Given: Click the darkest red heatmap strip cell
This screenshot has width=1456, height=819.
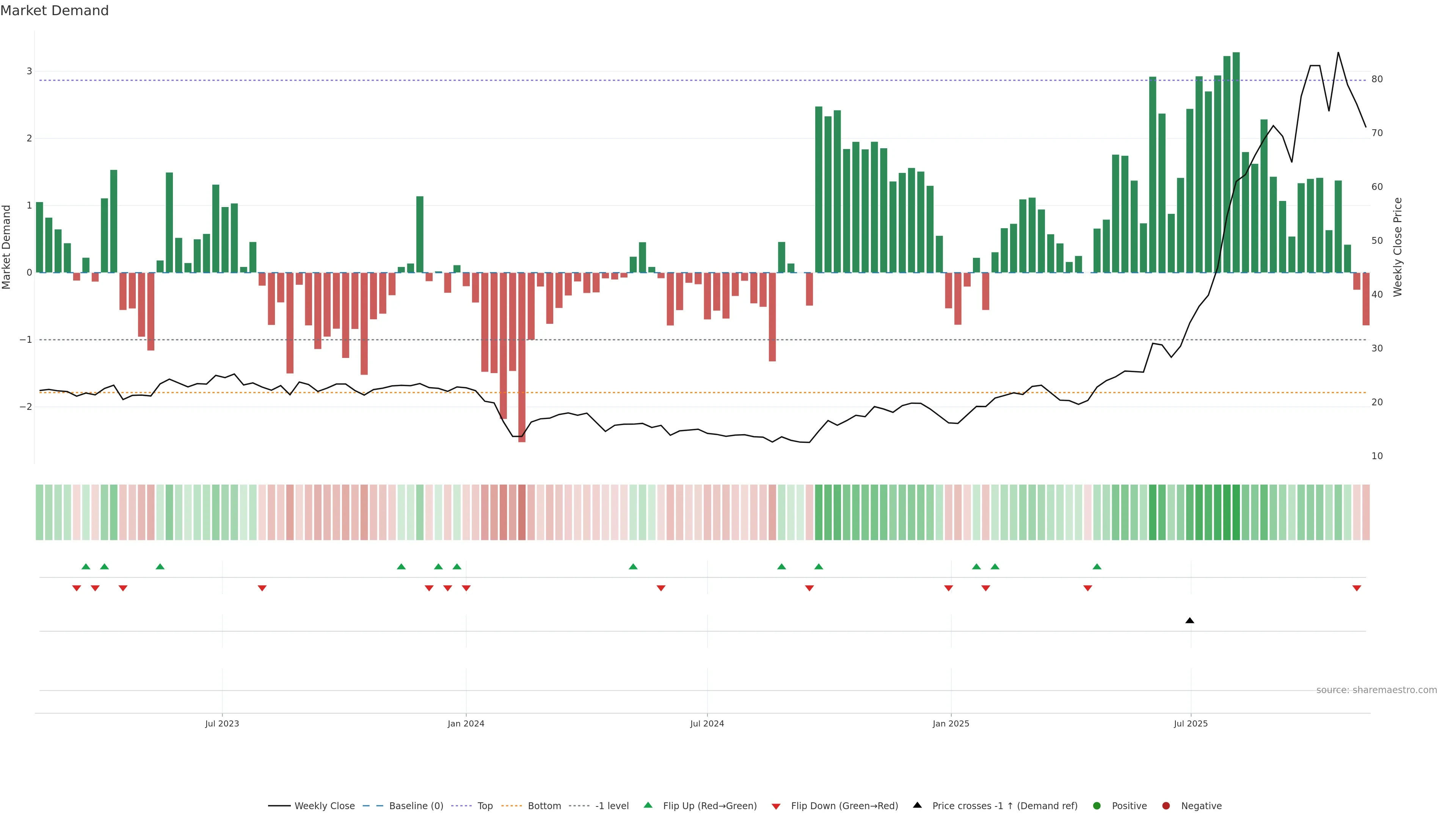Looking at the screenshot, I should coord(522,512).
